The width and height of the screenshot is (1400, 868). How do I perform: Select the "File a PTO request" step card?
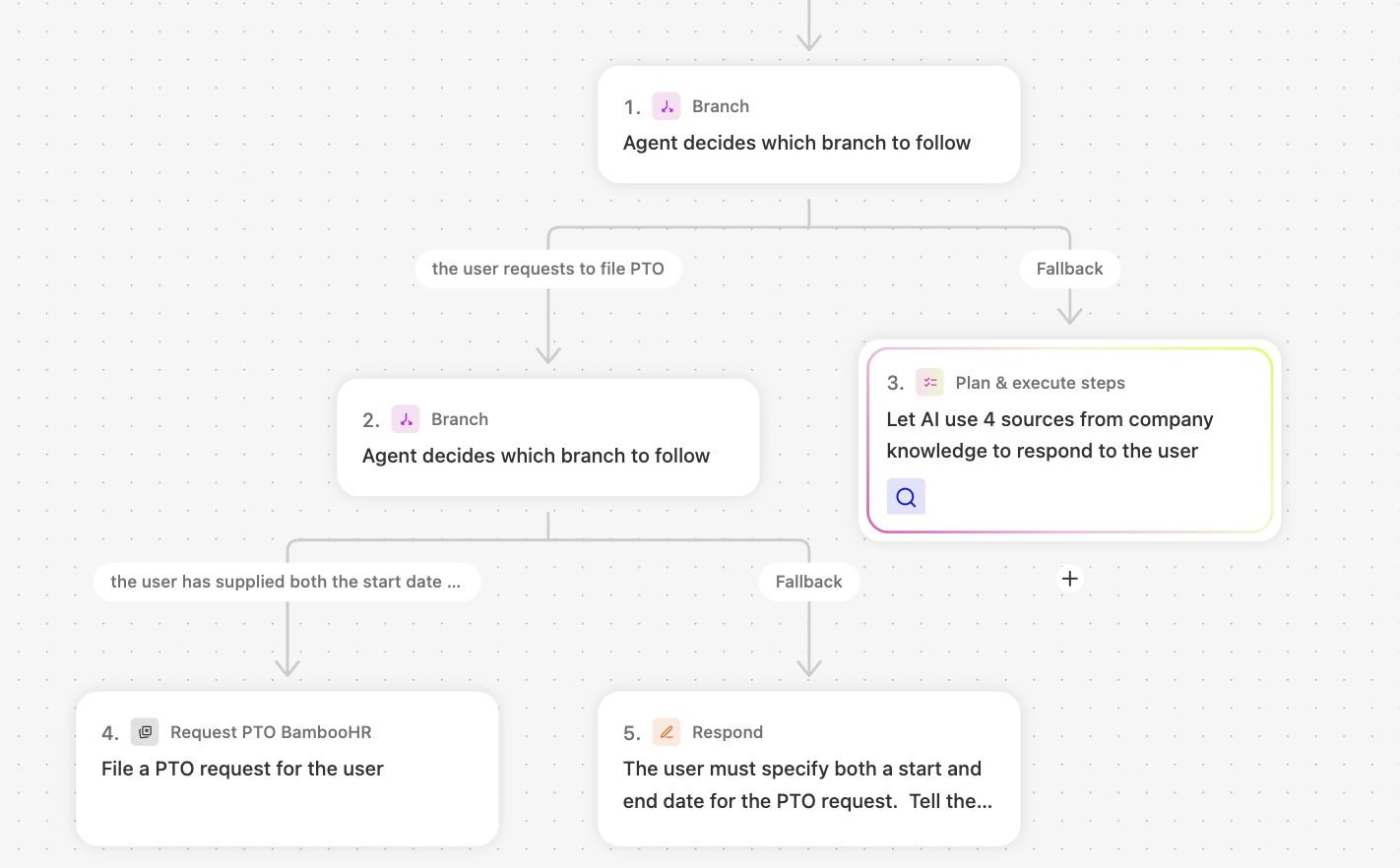click(286, 769)
